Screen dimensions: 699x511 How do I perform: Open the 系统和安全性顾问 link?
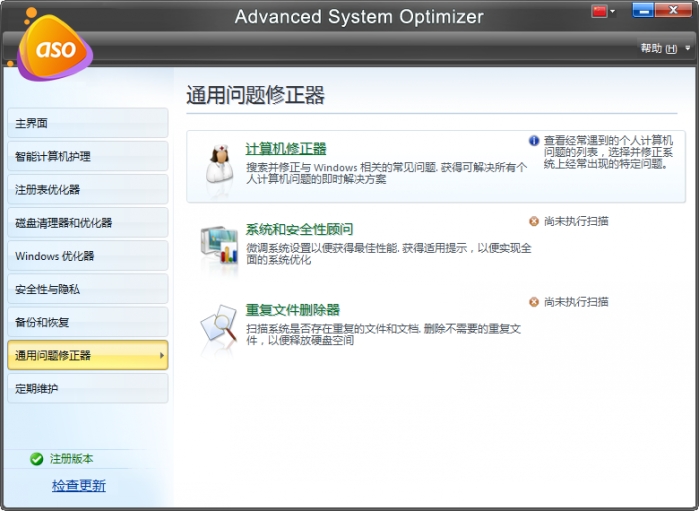pyautogui.click(x=299, y=229)
